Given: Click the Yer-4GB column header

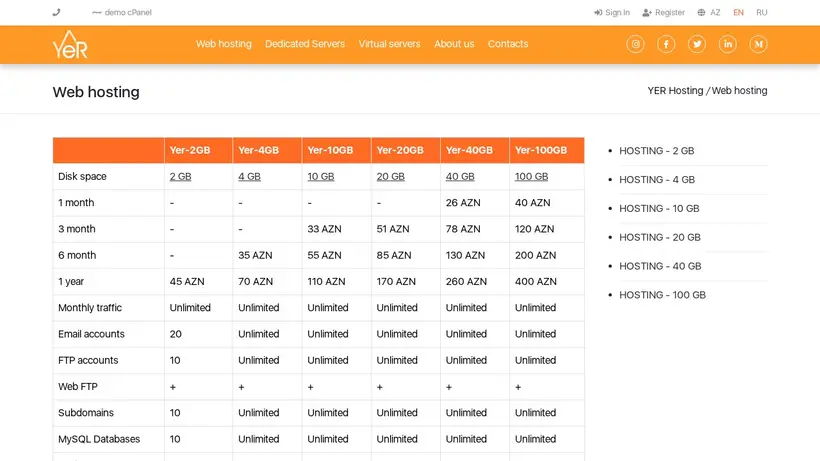Looking at the screenshot, I should (267, 151).
